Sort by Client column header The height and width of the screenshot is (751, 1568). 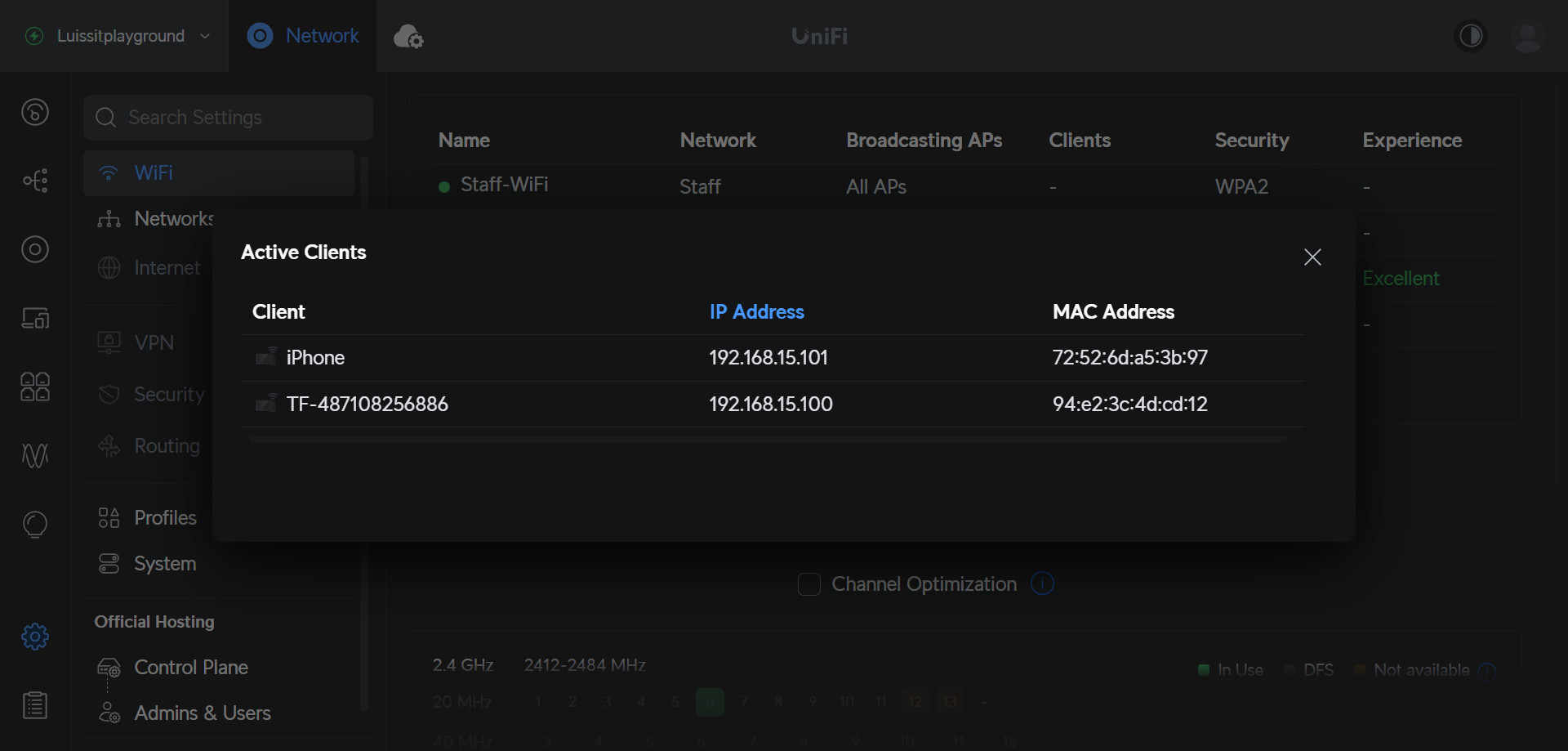pos(278,312)
